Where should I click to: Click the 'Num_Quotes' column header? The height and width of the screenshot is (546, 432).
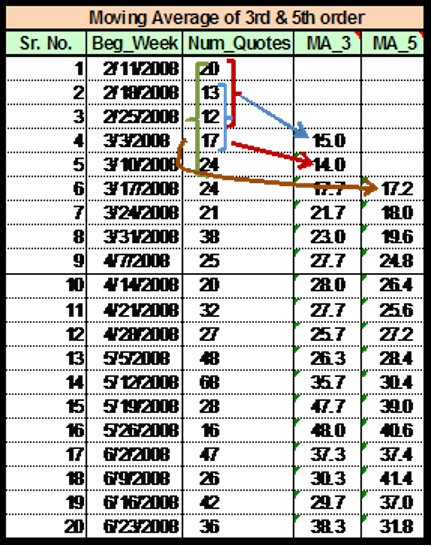click(238, 43)
